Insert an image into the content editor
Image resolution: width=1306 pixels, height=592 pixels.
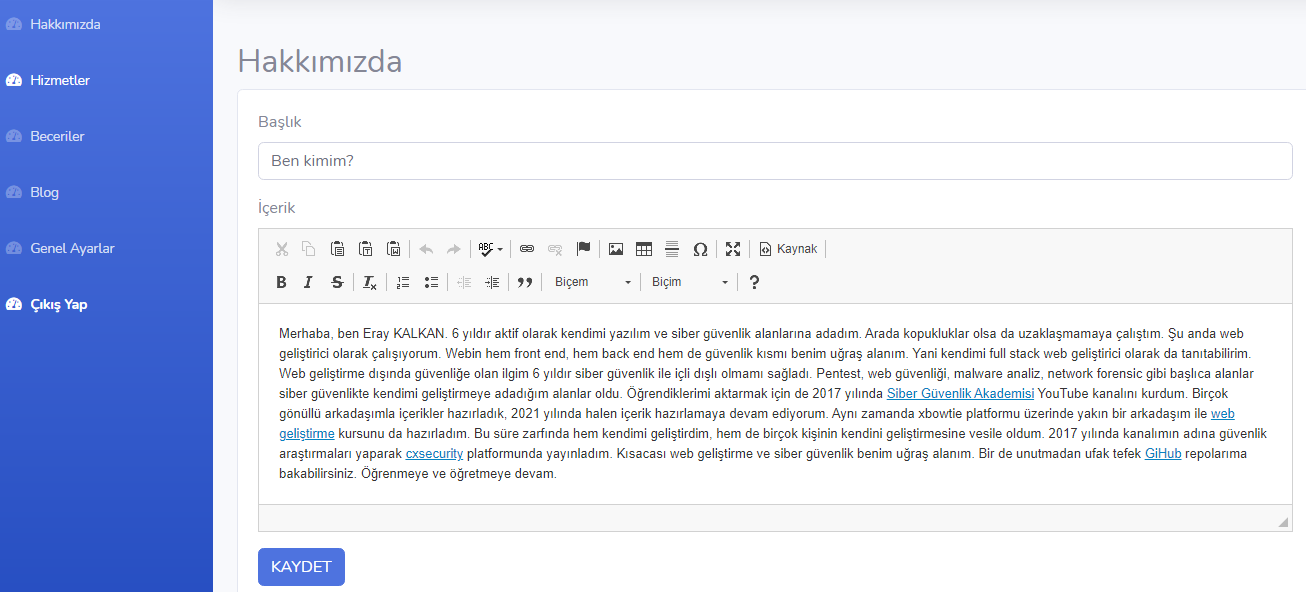[x=615, y=248]
